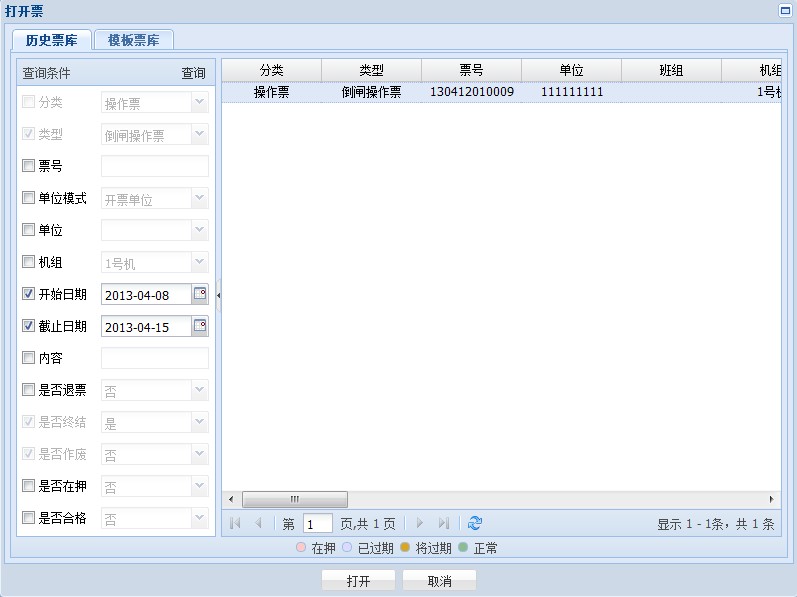Click the refresh icon in pagination bar

coord(474,523)
